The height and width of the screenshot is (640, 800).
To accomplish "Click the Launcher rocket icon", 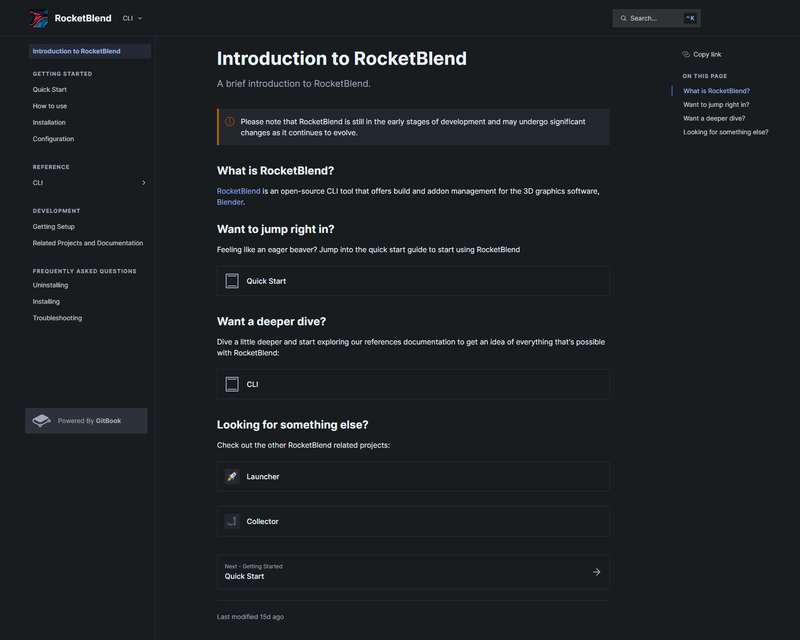I will [x=232, y=476].
